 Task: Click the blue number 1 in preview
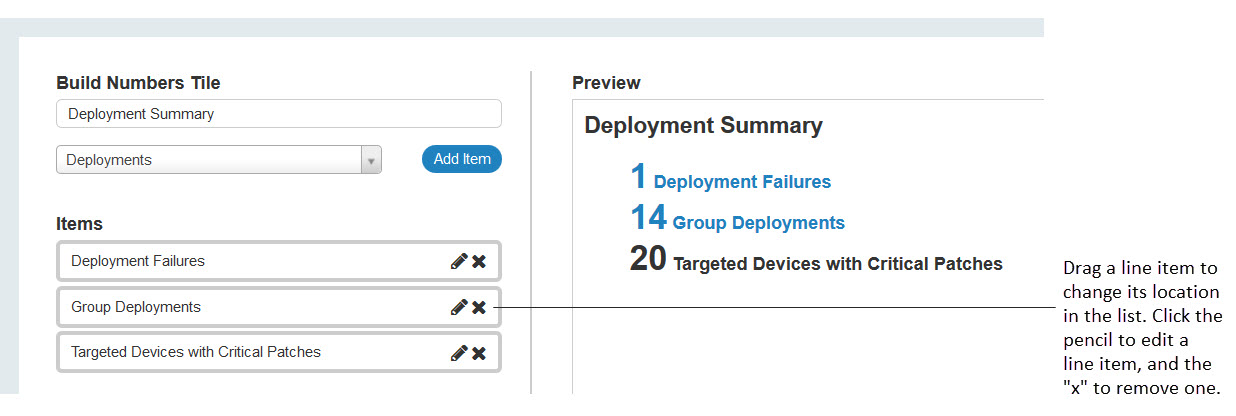(639, 178)
